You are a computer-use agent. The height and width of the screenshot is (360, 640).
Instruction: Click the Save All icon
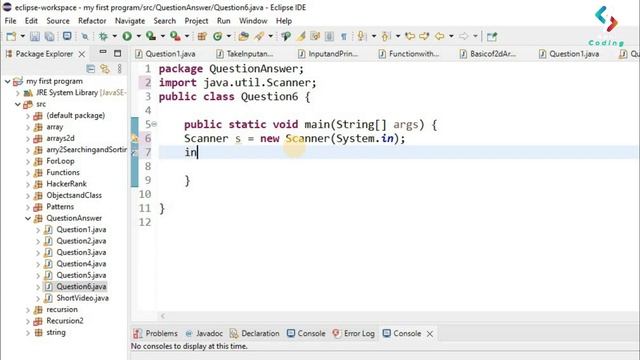[x=49, y=36]
